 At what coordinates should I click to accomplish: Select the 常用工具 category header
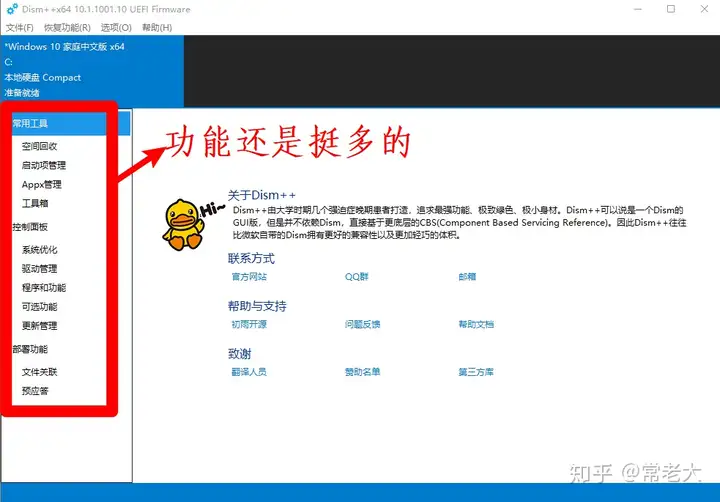click(x=66, y=124)
